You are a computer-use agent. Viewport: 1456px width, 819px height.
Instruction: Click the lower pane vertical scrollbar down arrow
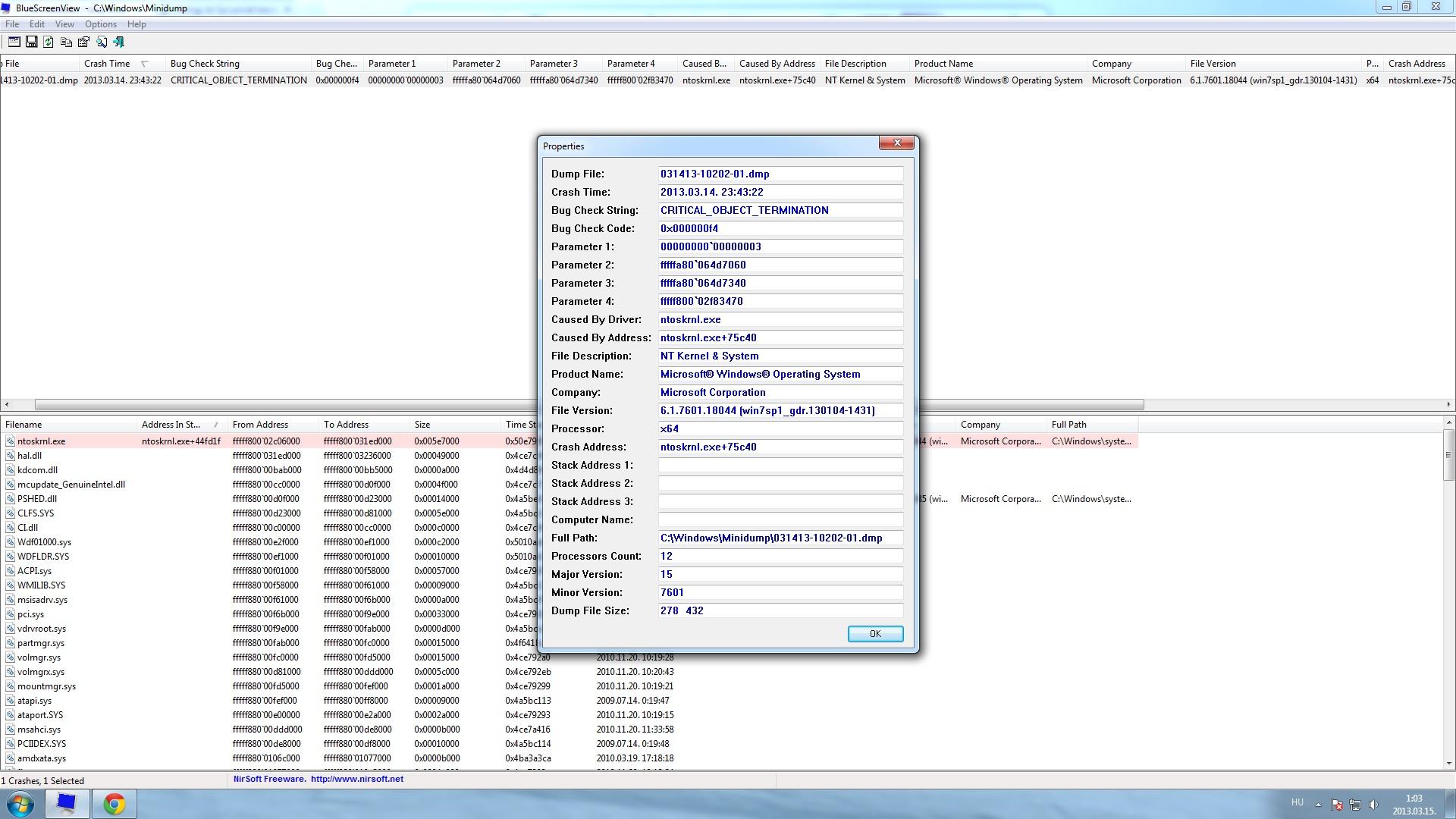pyautogui.click(x=1448, y=764)
